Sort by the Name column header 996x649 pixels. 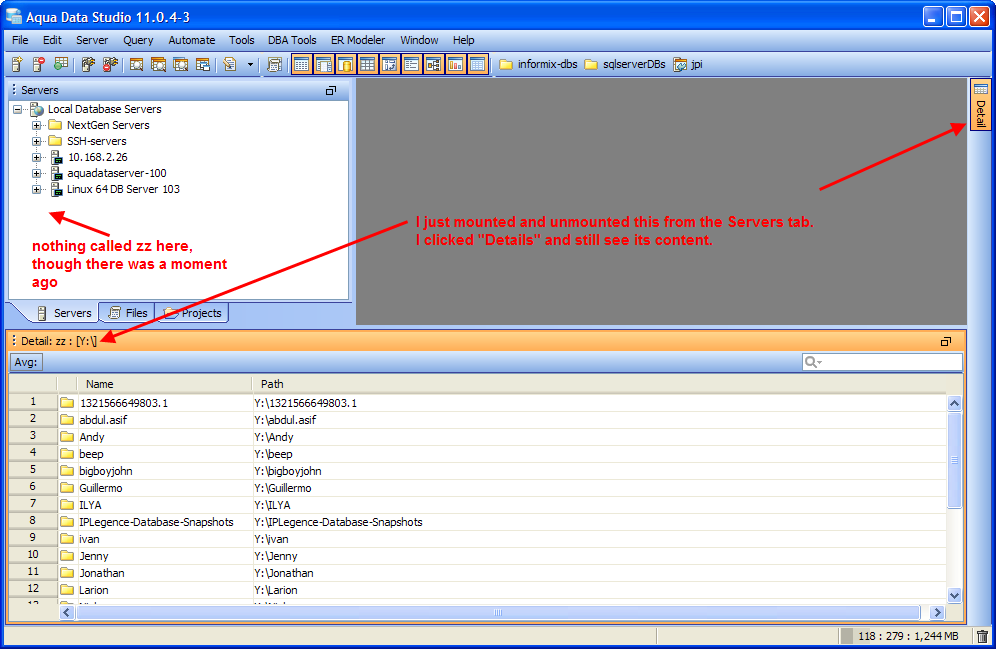[x=164, y=384]
